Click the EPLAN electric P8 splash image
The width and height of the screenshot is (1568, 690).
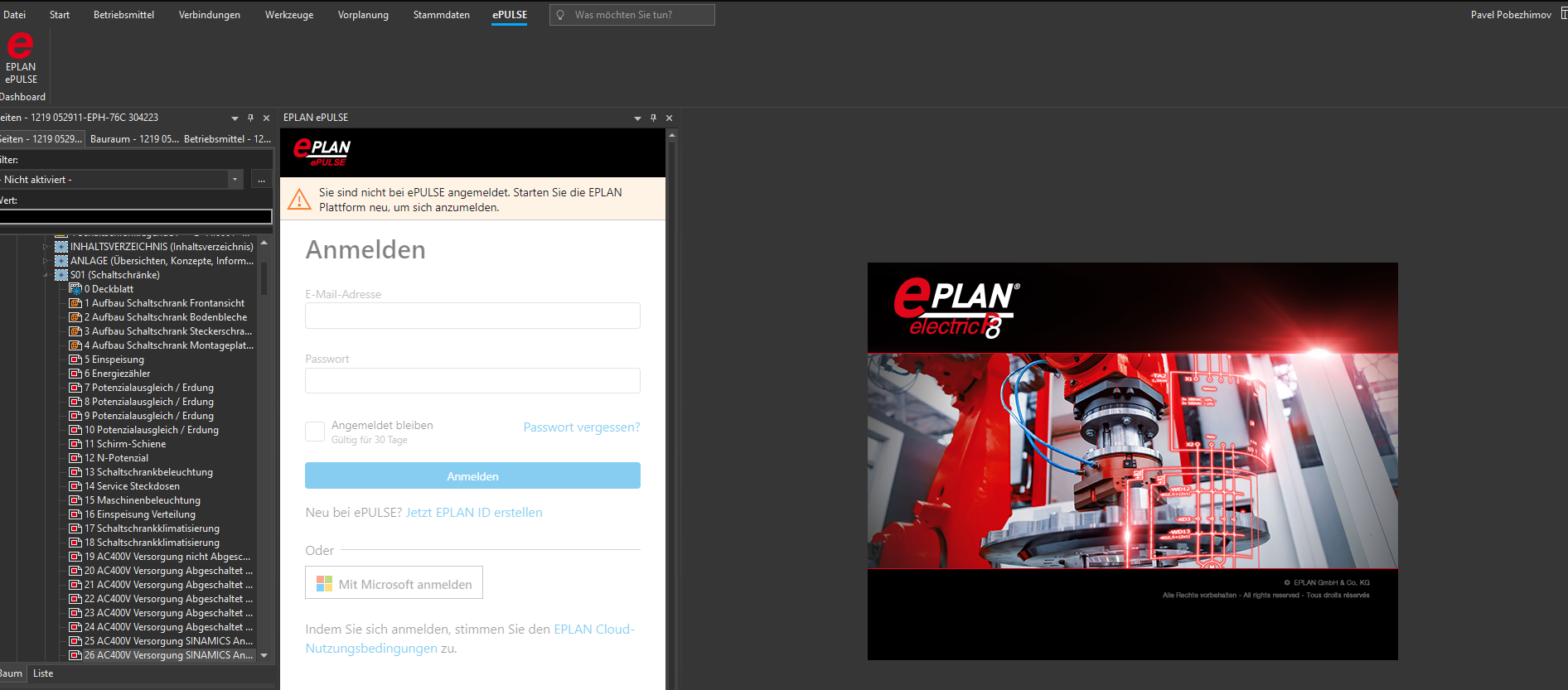[x=1132, y=461]
